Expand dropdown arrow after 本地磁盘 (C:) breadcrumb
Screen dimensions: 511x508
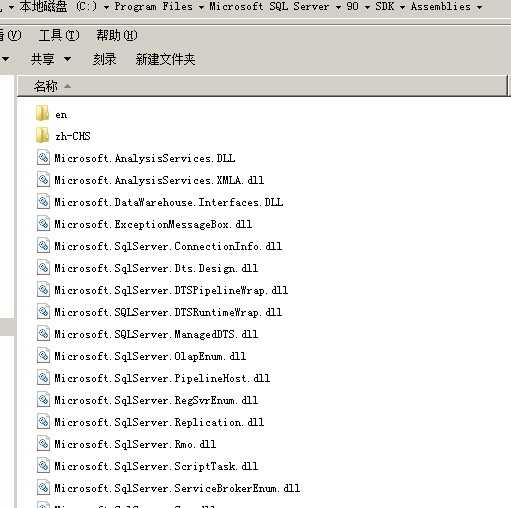click(106, 7)
